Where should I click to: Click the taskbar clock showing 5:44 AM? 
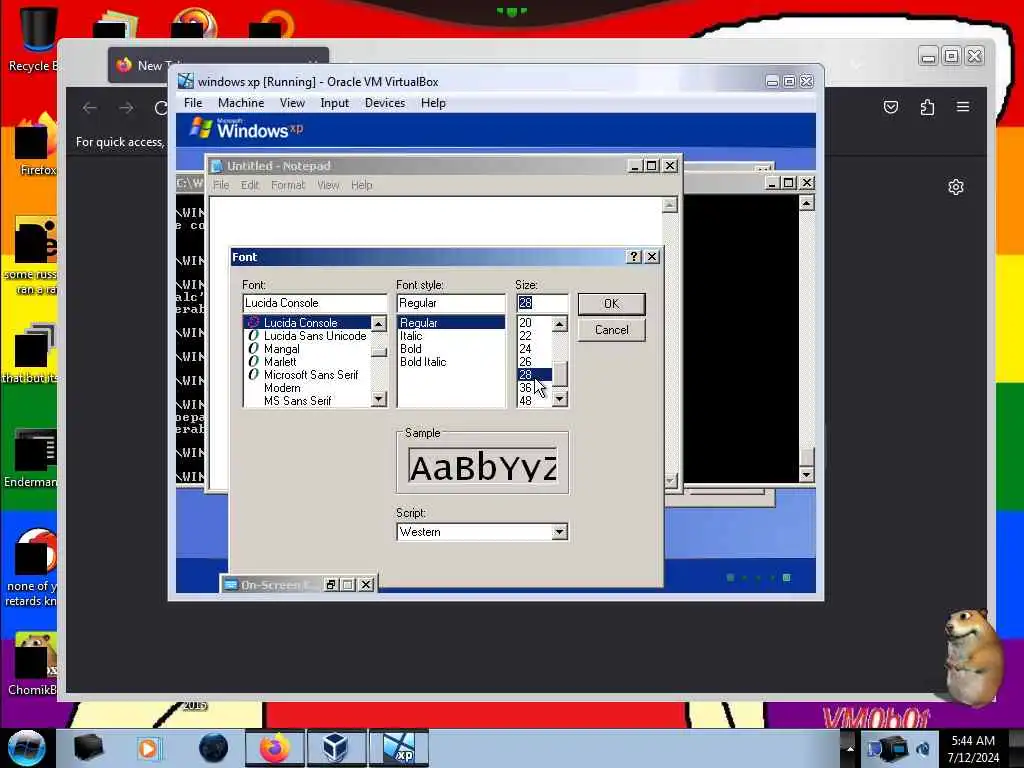click(973, 748)
